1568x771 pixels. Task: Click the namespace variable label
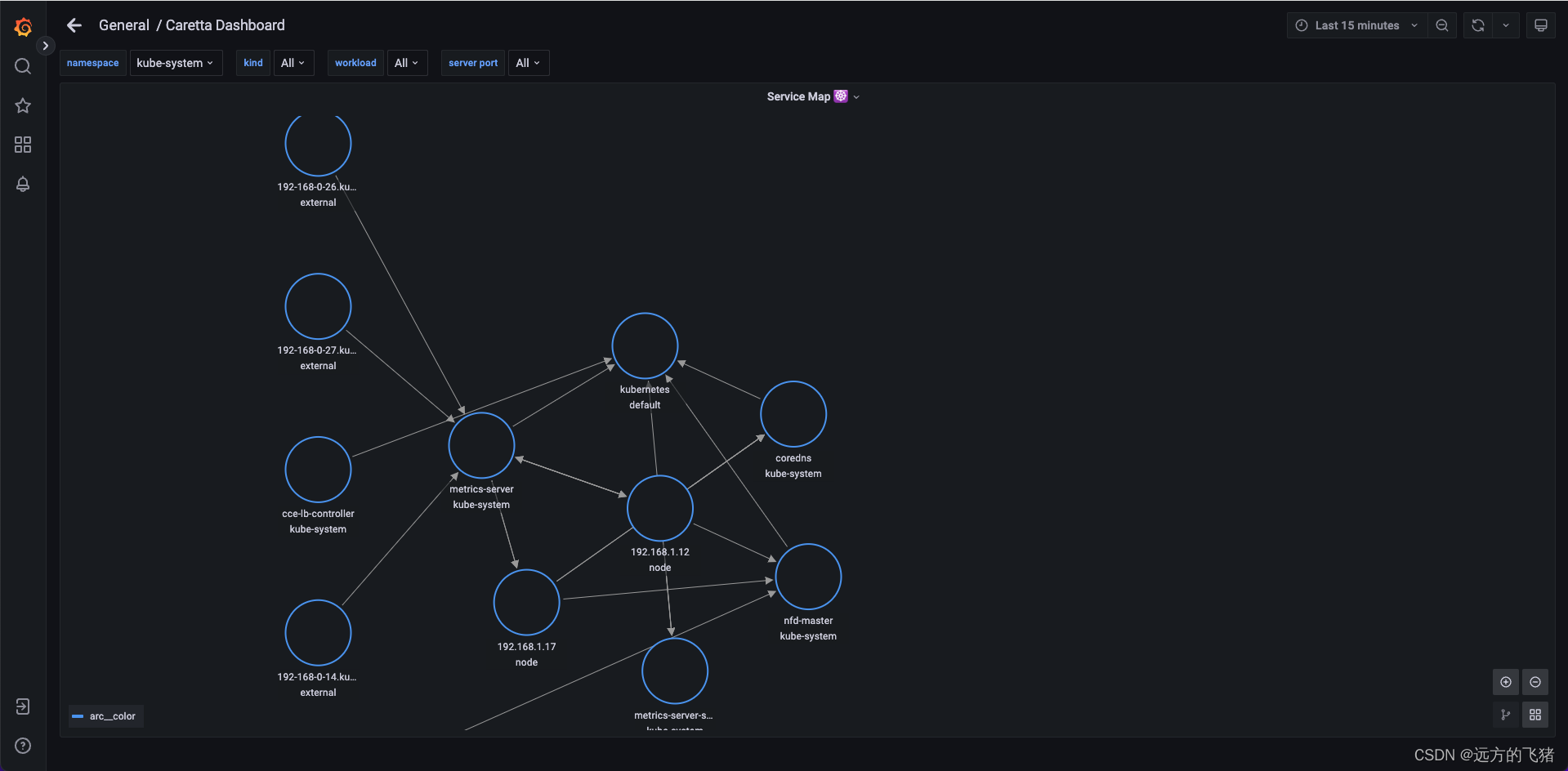[x=93, y=63]
